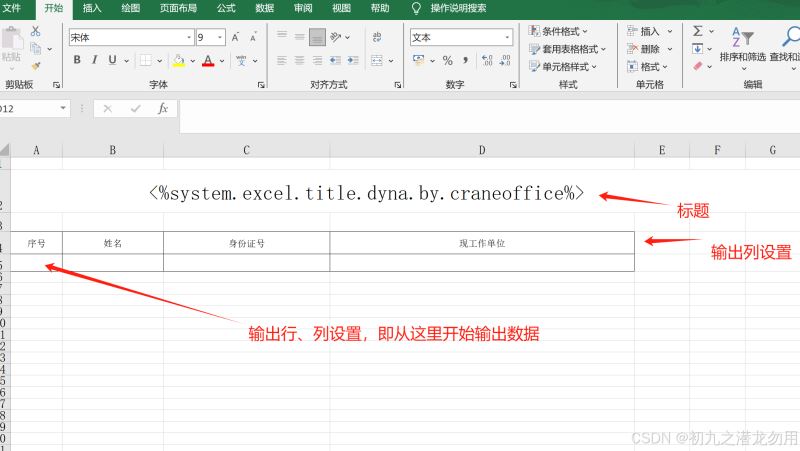
Task: Click the text orientation icon
Action: 336,37
